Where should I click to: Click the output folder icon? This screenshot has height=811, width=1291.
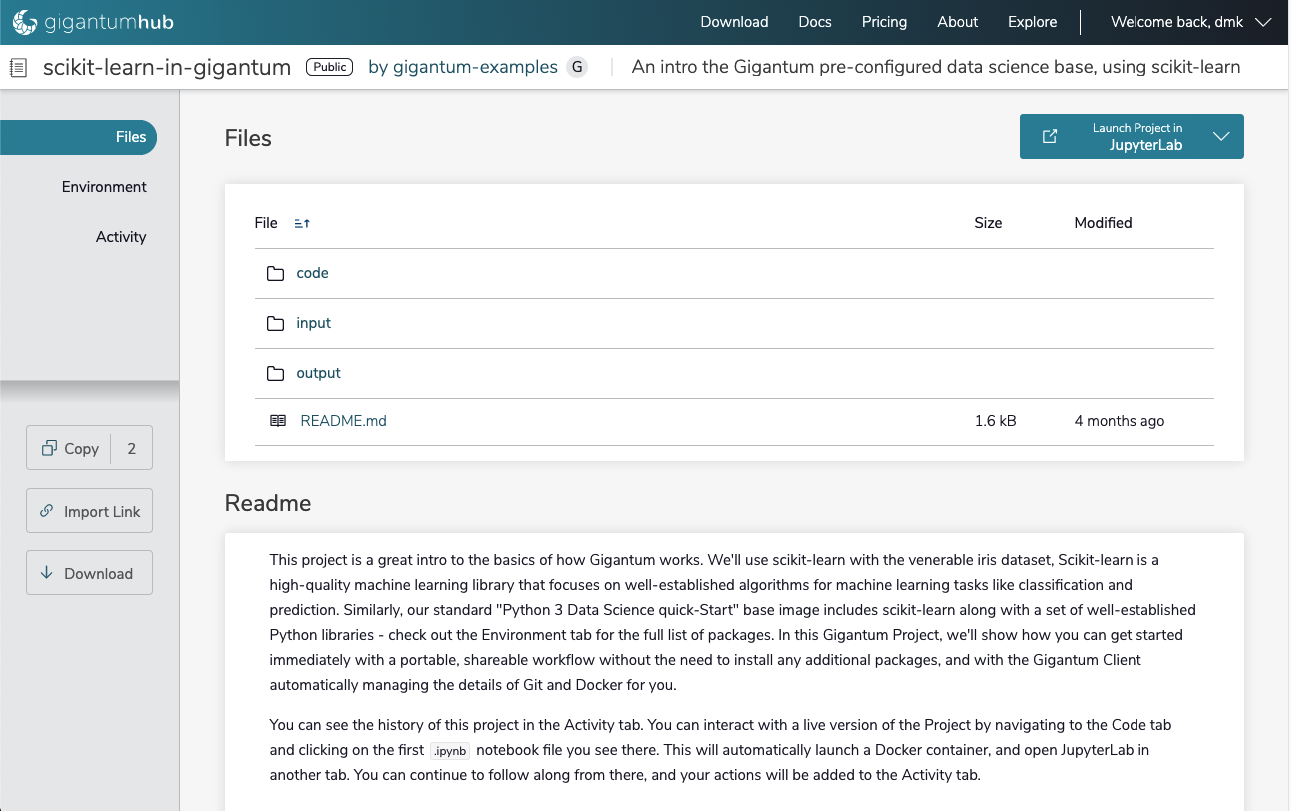[275, 373]
